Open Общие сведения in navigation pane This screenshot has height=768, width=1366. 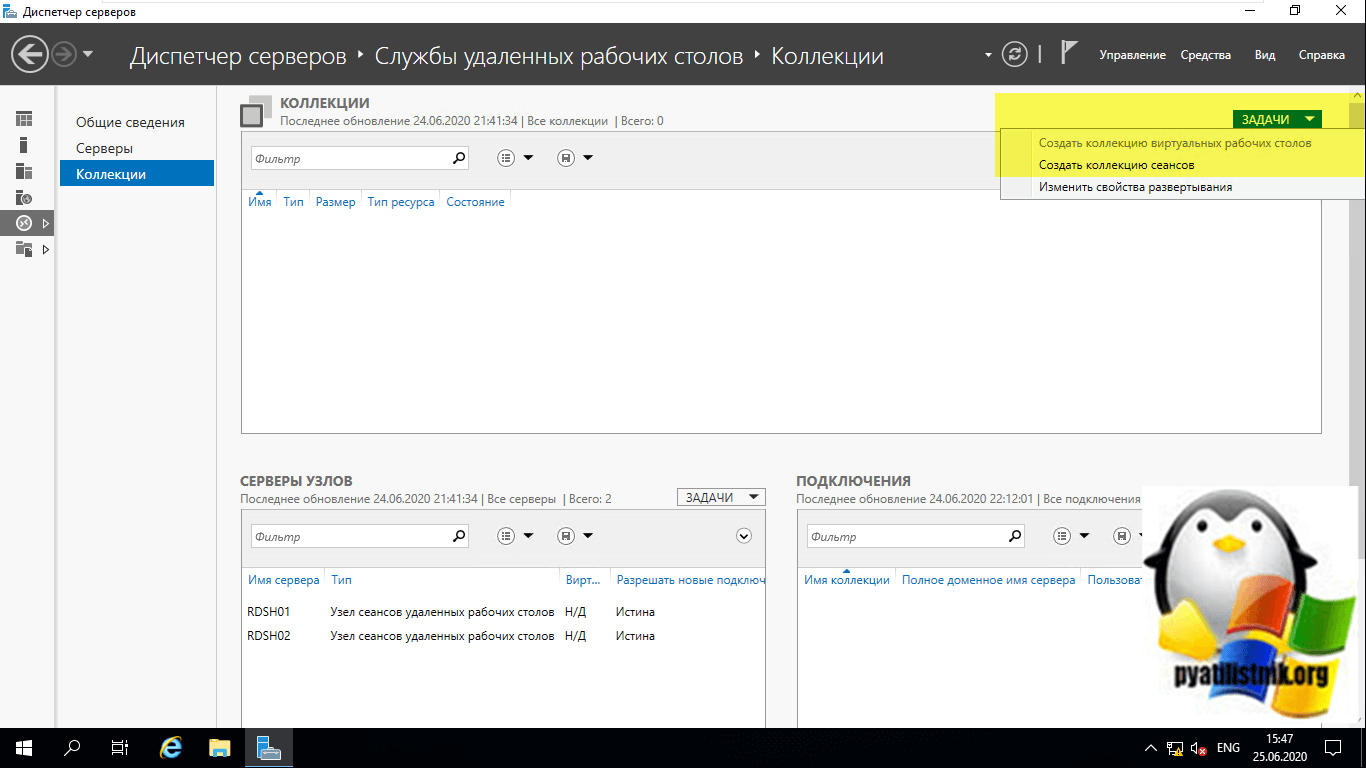130,122
